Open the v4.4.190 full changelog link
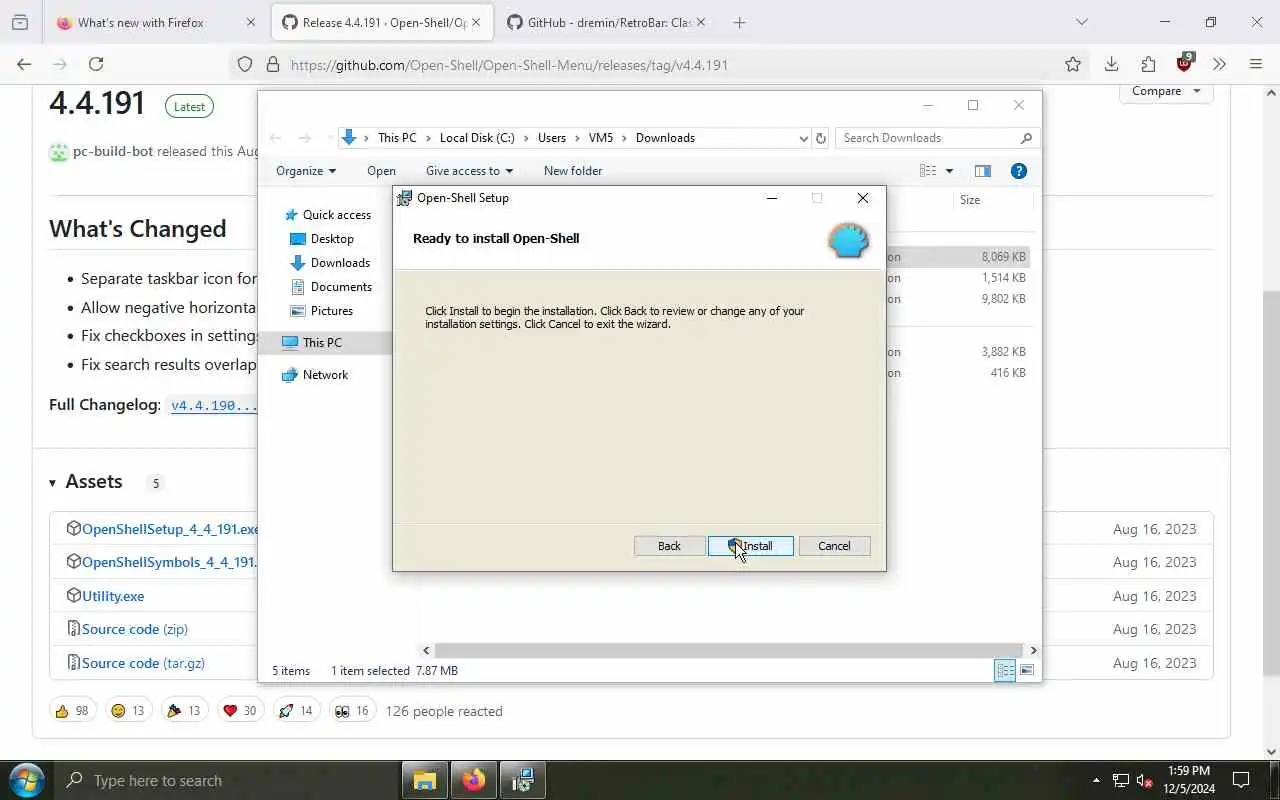1280x800 pixels. tap(214, 406)
